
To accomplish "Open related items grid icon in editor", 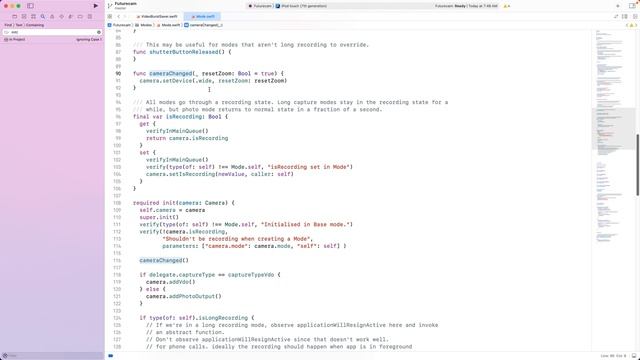I will (110, 16).
